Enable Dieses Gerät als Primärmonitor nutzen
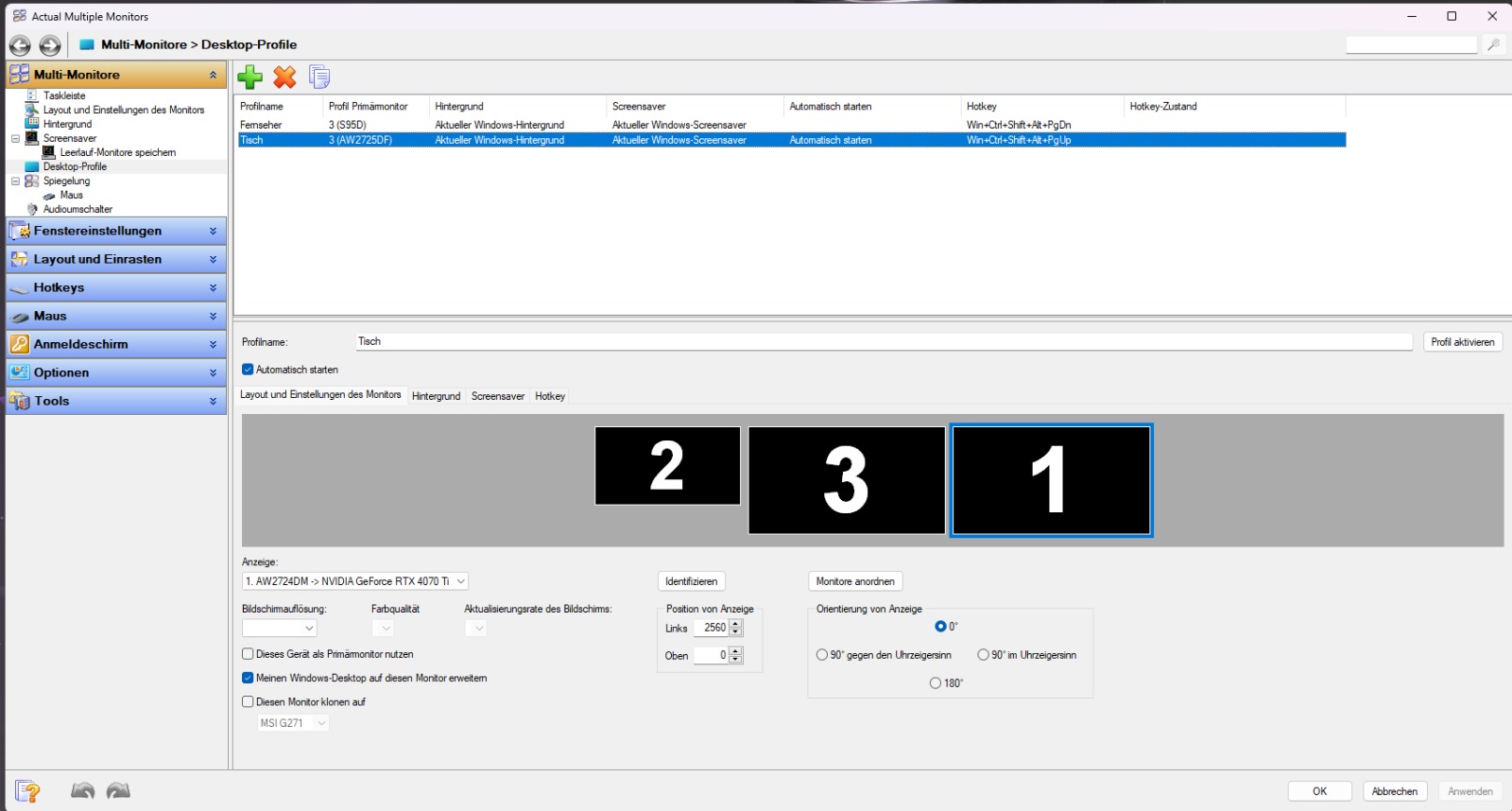 tap(248, 654)
